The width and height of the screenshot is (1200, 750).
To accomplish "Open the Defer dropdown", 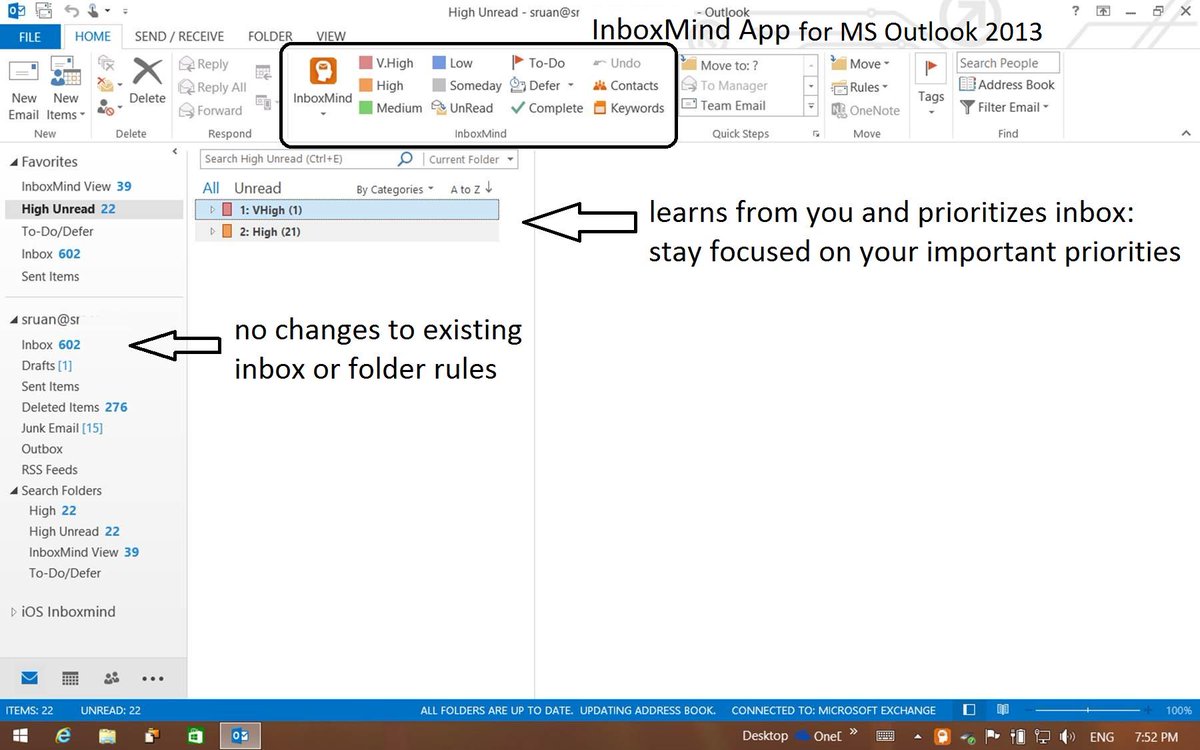I will pos(543,86).
